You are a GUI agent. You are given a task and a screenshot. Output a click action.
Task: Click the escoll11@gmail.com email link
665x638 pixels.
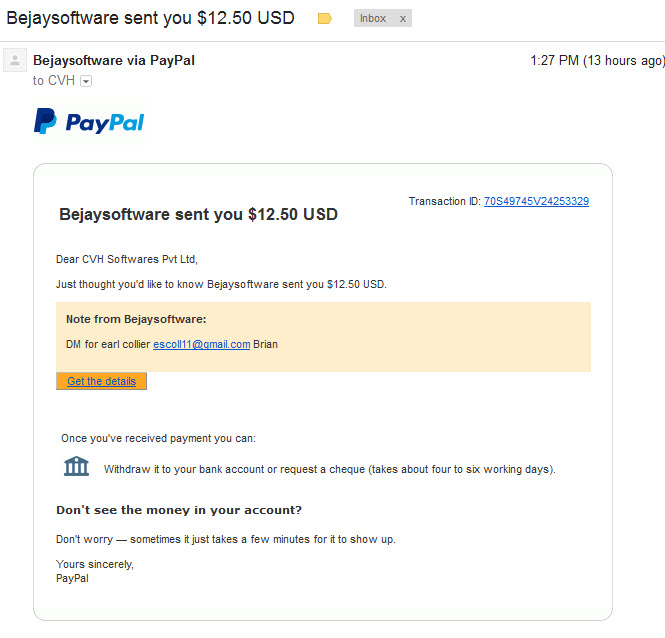[201, 344]
